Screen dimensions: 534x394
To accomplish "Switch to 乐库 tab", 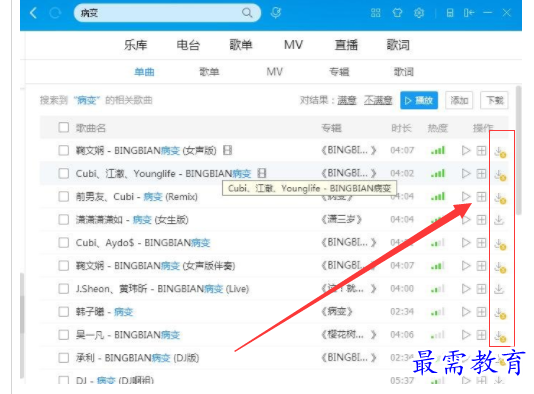I will pyautogui.click(x=136, y=45).
